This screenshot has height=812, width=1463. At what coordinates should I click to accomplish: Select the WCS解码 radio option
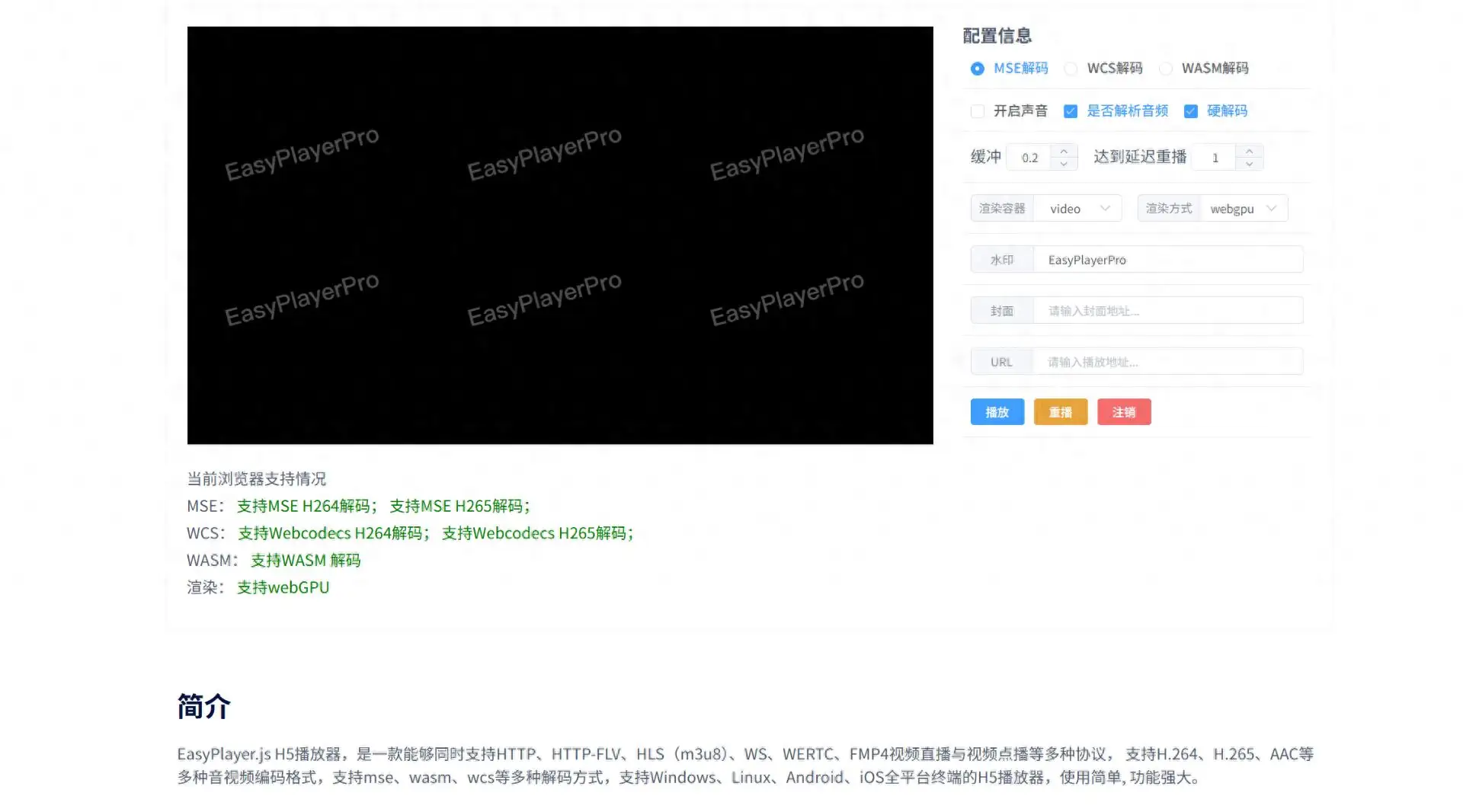point(1071,69)
